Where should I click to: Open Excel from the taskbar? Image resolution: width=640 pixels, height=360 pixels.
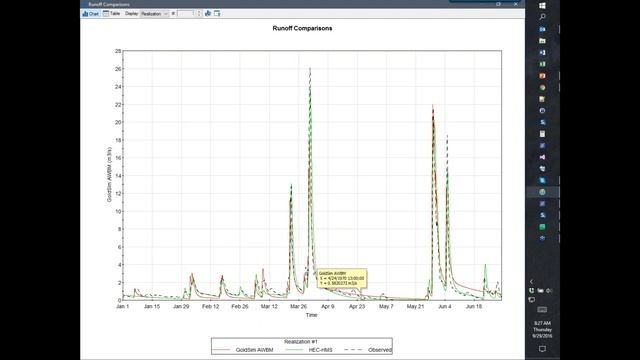click(542, 64)
